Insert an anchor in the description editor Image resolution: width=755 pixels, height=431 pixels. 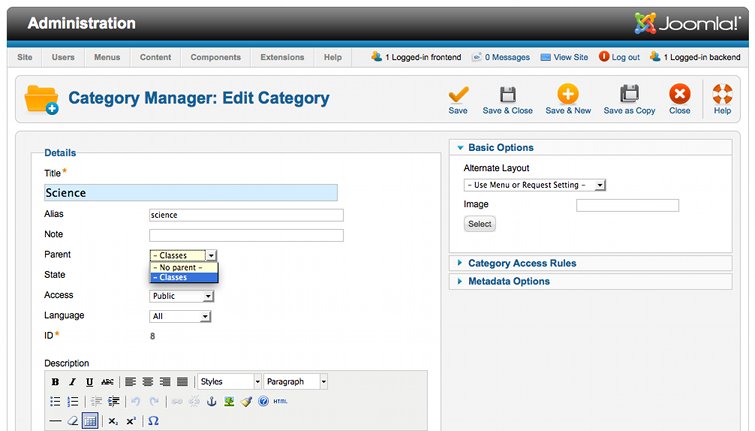click(211, 401)
